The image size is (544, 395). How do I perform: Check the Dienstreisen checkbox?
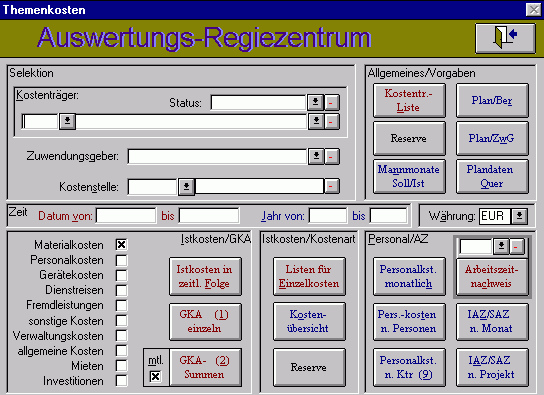click(121, 290)
